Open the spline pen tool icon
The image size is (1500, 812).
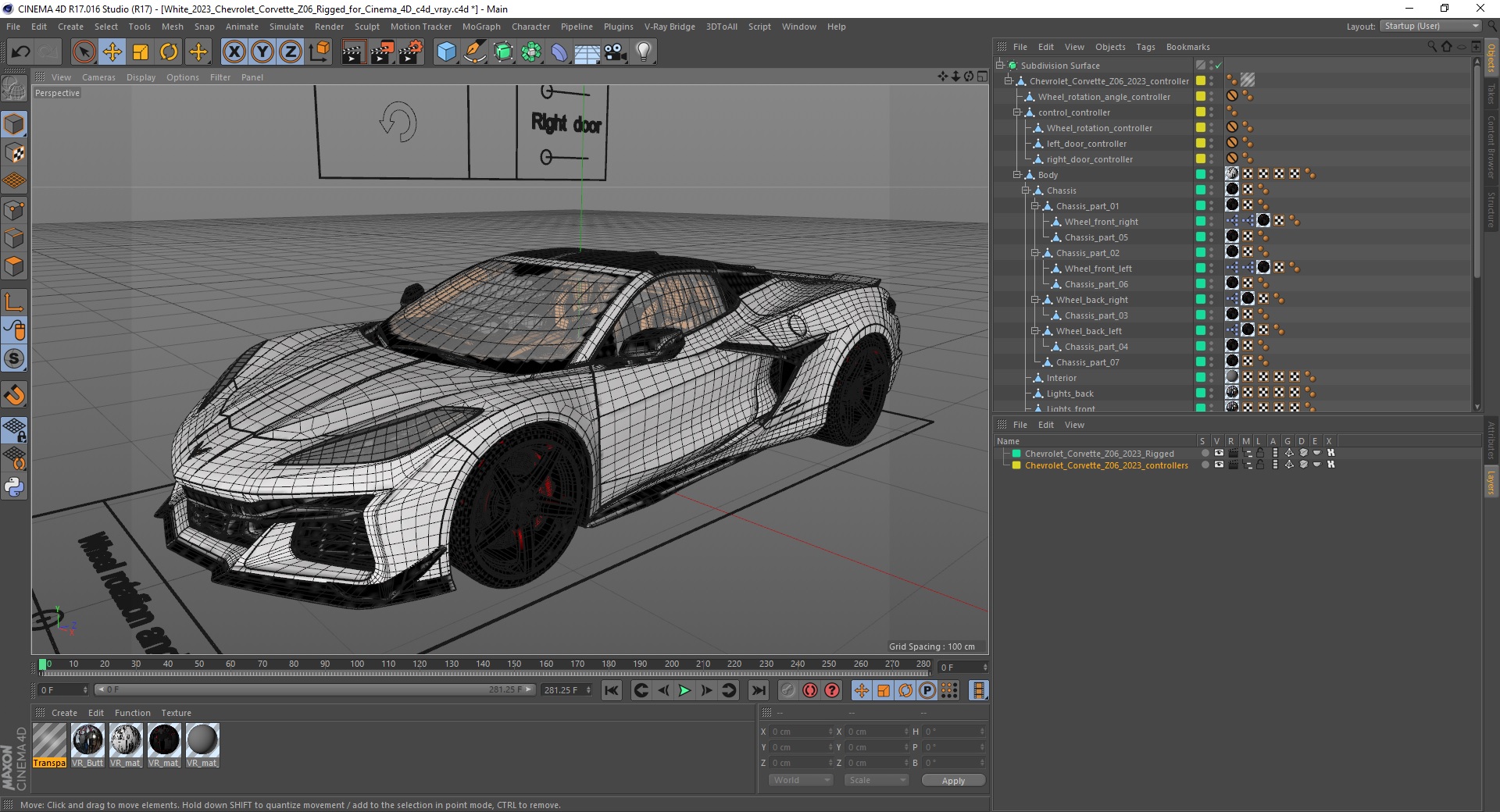point(474,52)
